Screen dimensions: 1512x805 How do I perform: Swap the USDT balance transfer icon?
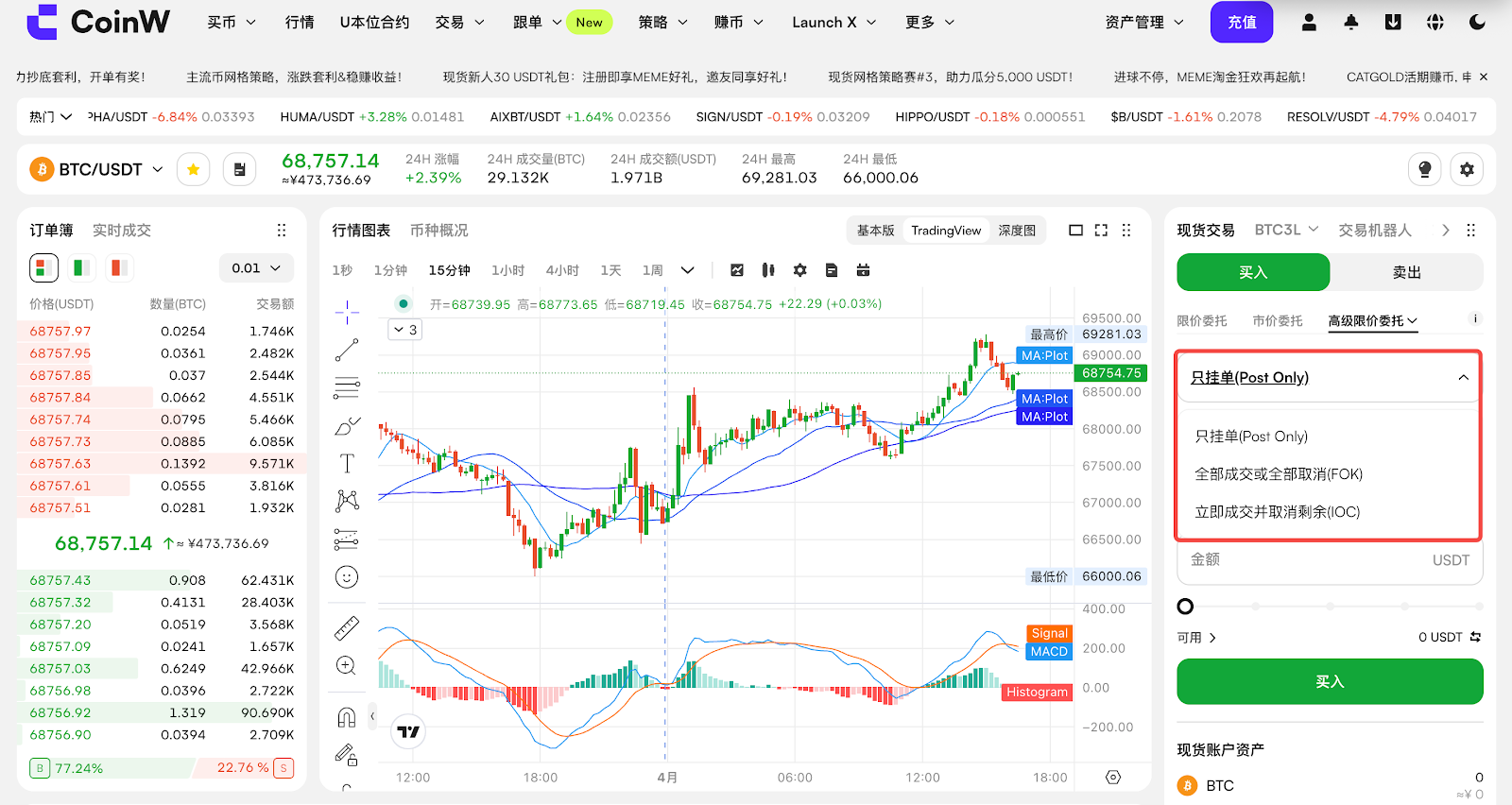click(1476, 637)
